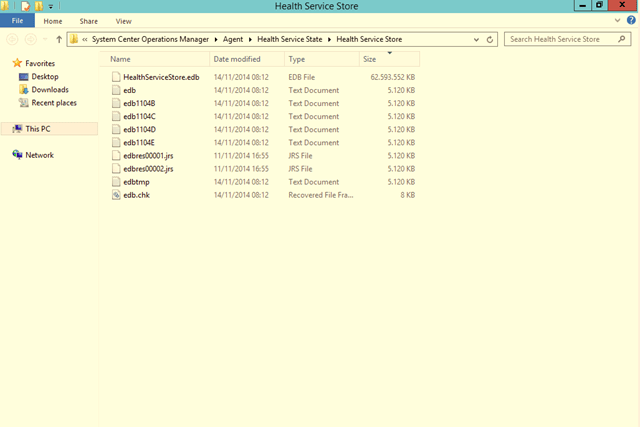This screenshot has width=640, height=427.
Task: Click the address bar folder icon
Action: click(x=74, y=39)
